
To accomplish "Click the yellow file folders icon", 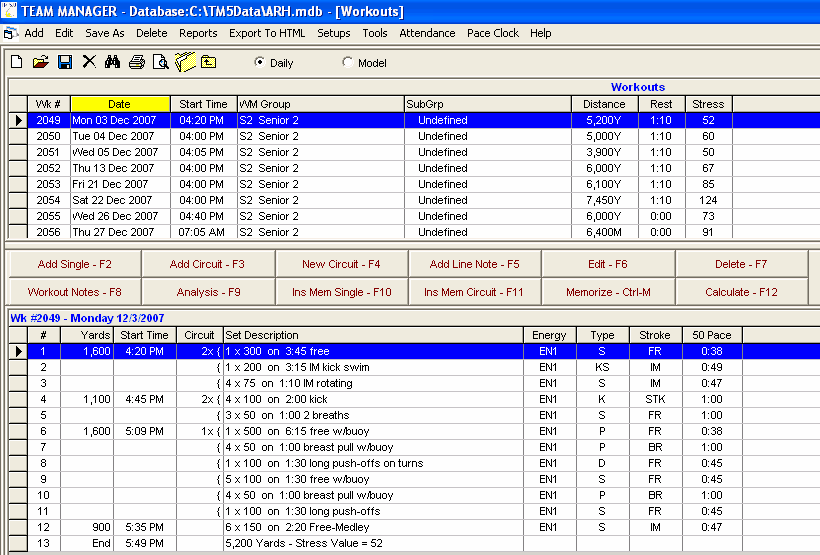I will (x=184, y=62).
